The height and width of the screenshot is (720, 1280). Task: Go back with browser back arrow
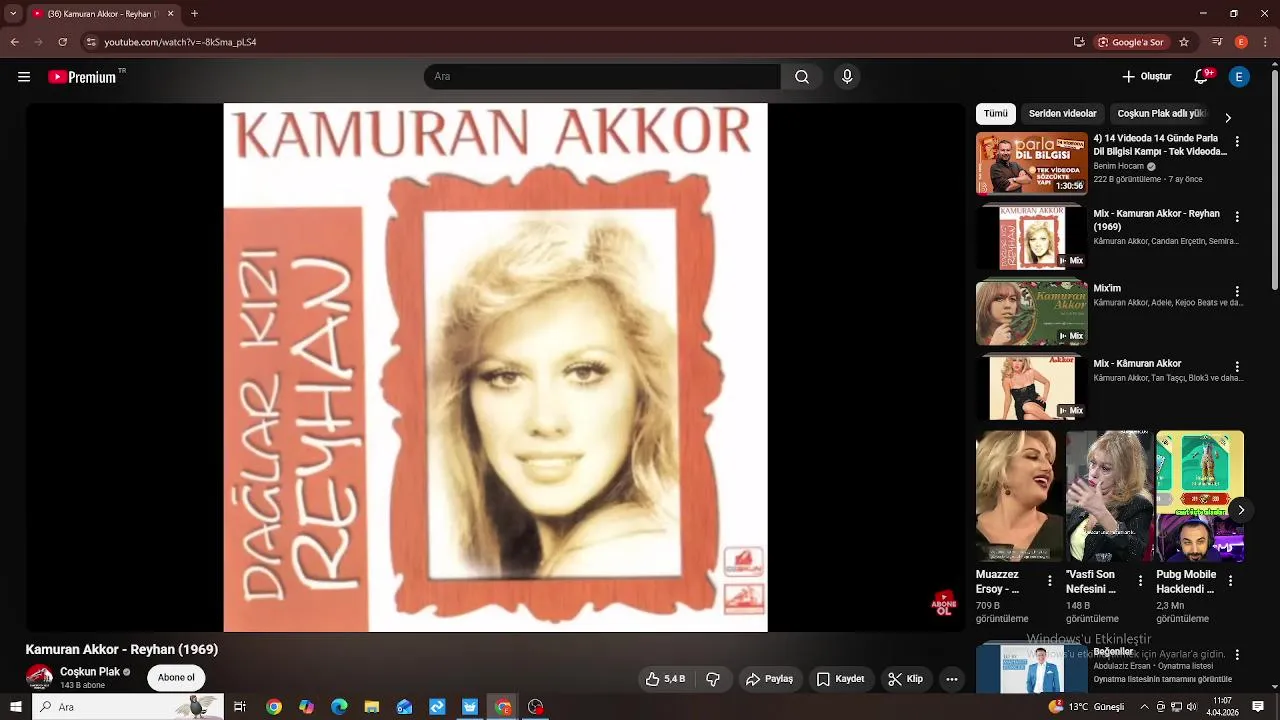(14, 42)
